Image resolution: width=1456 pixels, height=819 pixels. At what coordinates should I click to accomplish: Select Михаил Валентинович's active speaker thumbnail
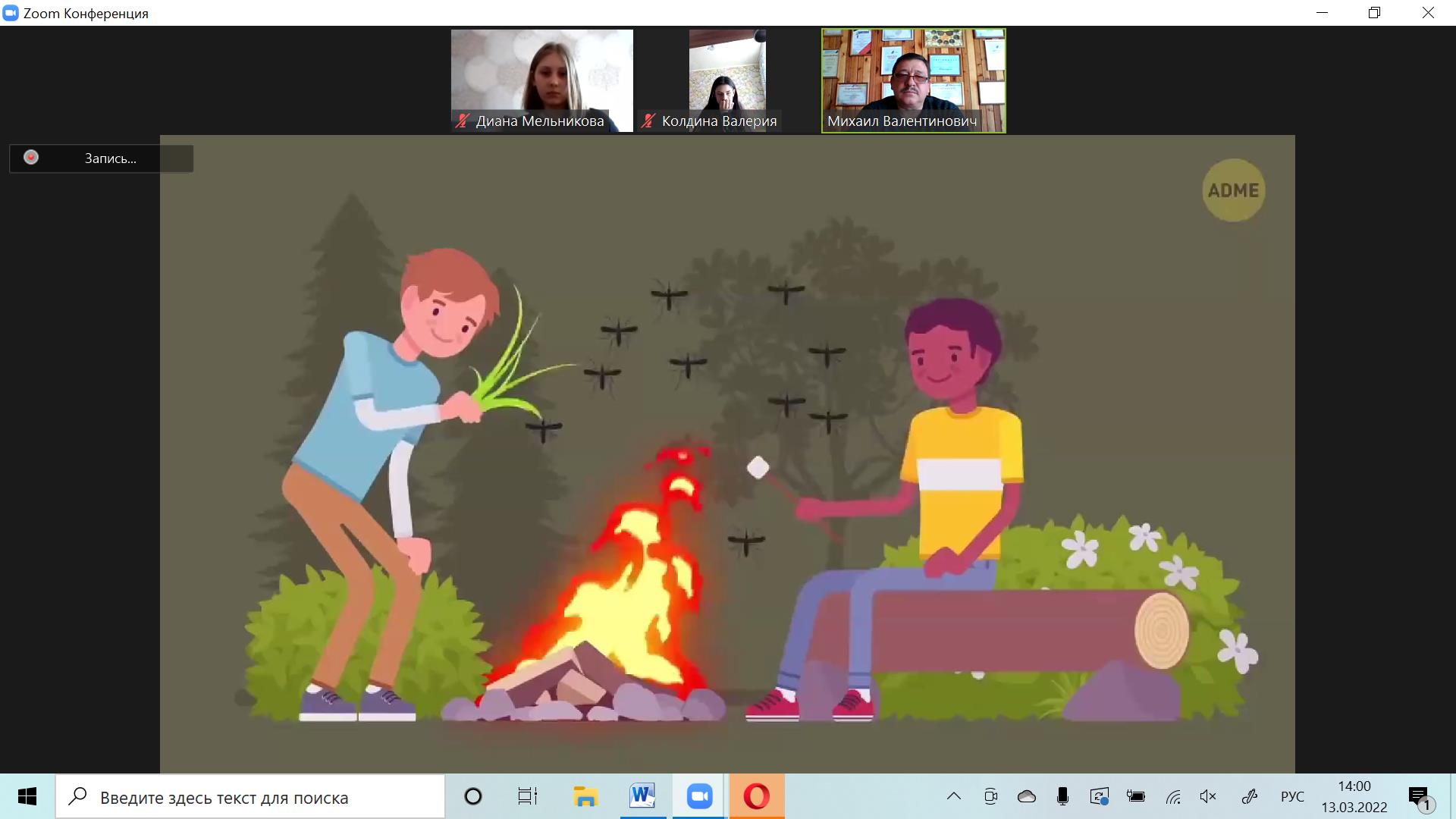(913, 80)
